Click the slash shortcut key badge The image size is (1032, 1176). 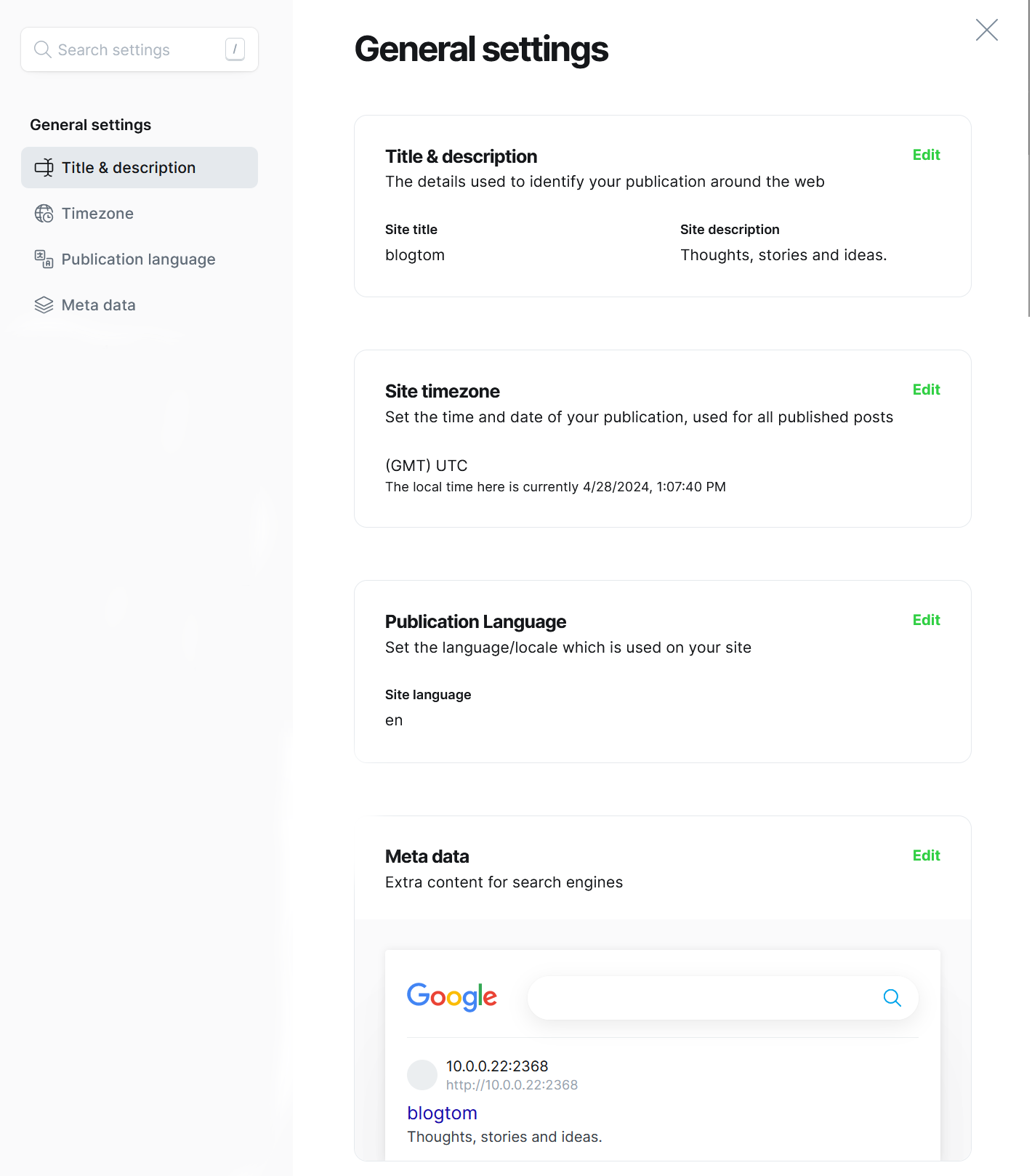point(235,49)
